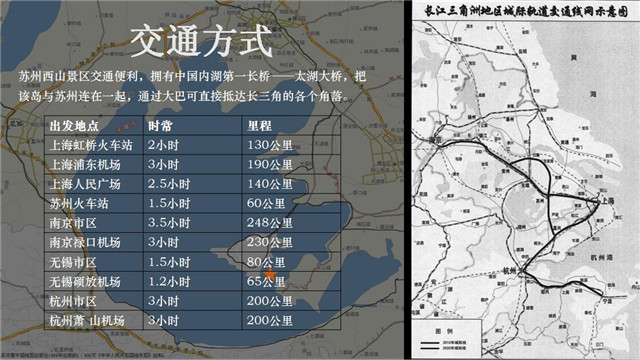Click the 图例 legend box

(446, 338)
